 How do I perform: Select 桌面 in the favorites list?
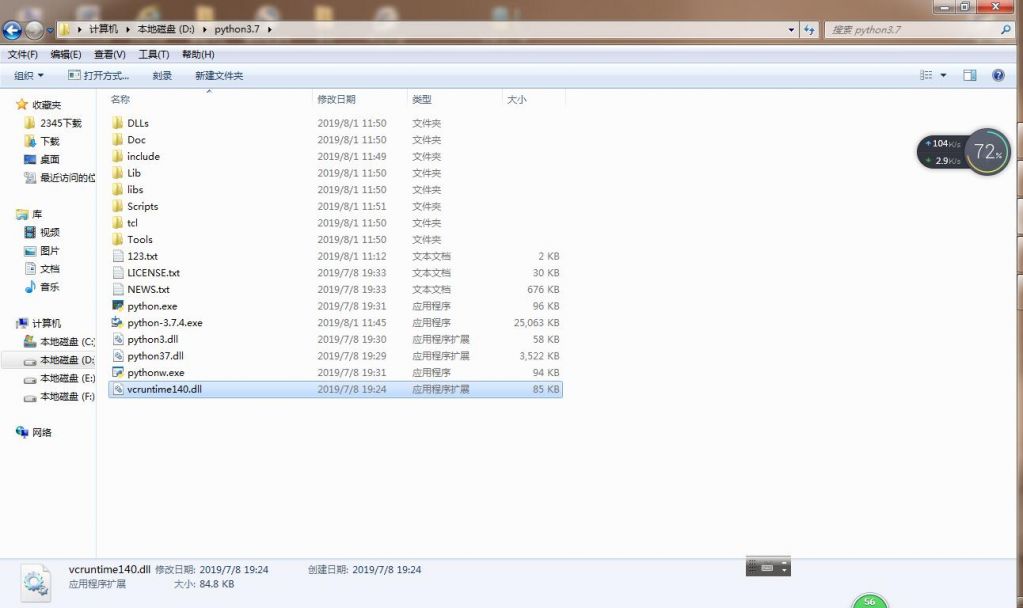[x=49, y=159]
